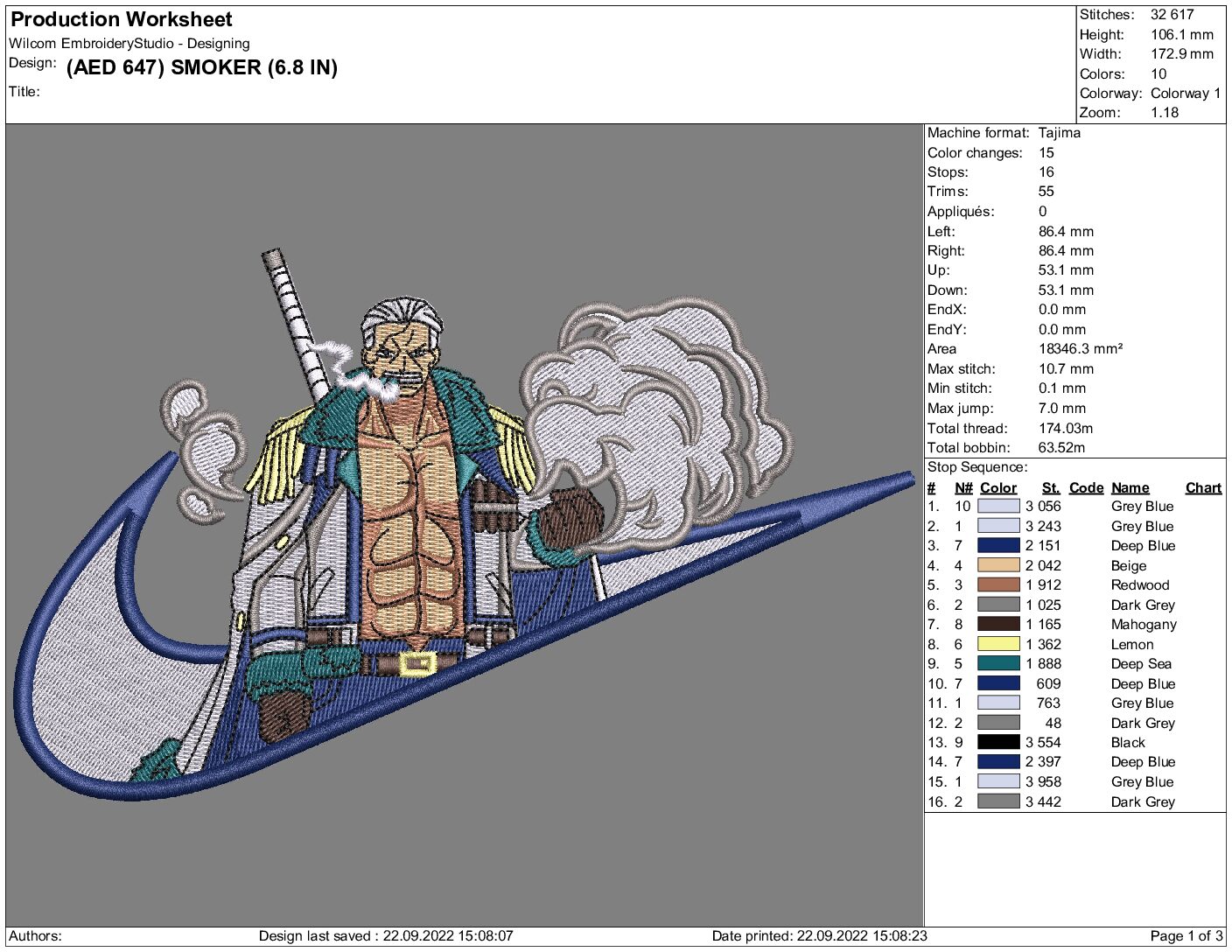Click the 'Color' column header
1232x952 pixels.
998,487
